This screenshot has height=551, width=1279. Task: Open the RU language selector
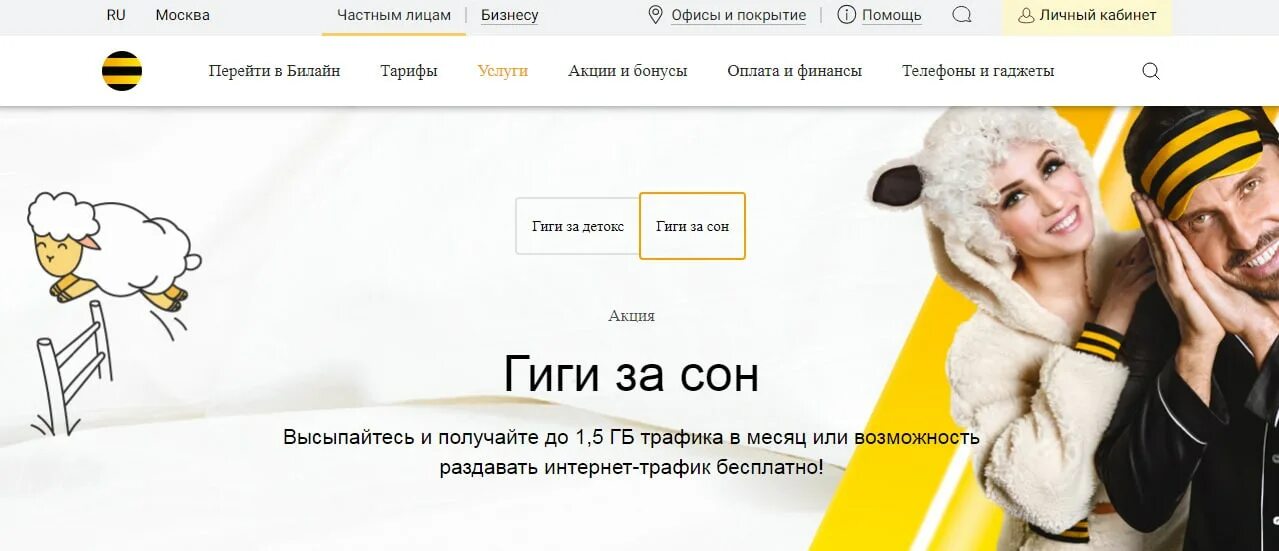click(x=116, y=15)
